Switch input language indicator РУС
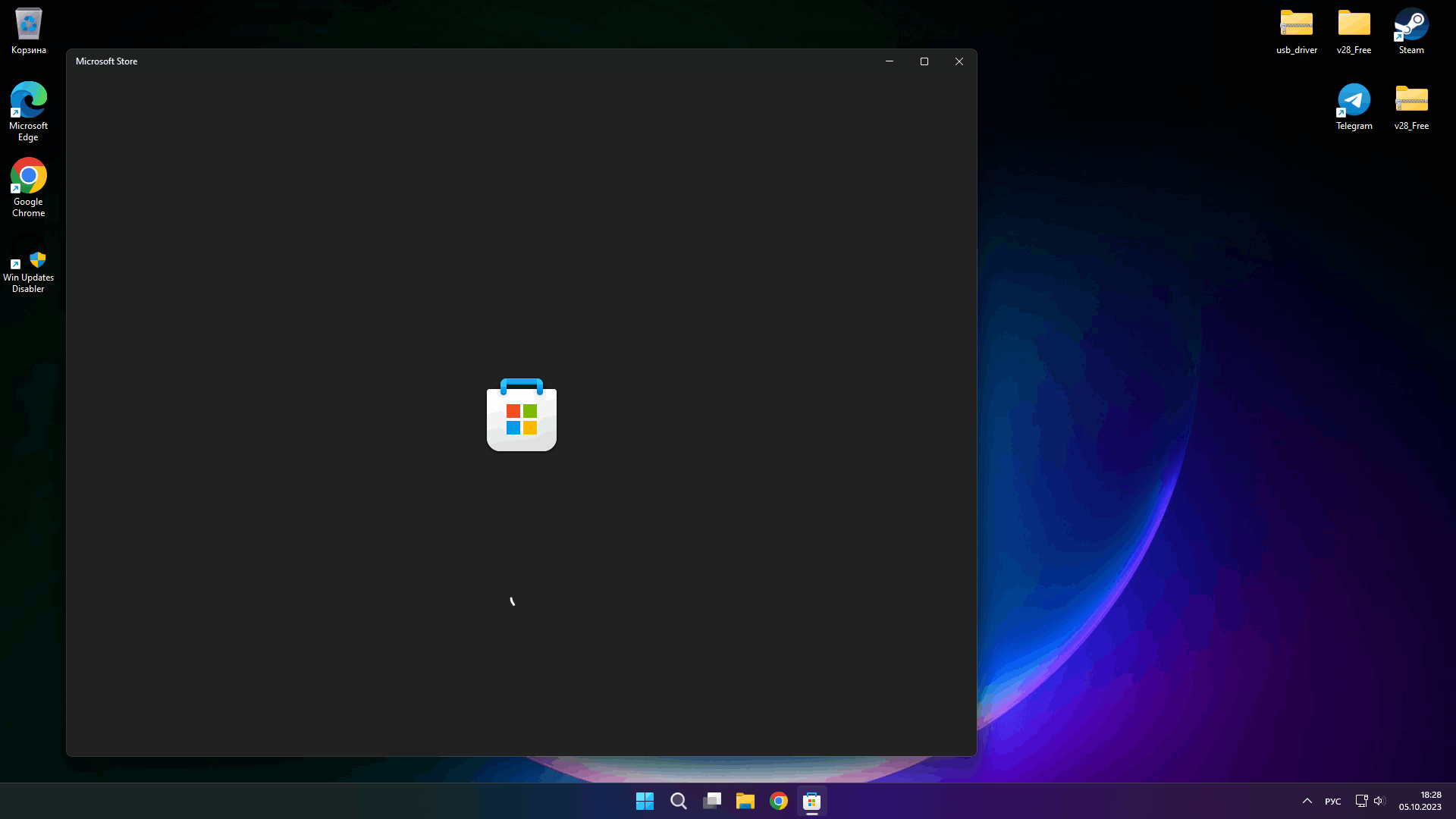 pos(1333,802)
